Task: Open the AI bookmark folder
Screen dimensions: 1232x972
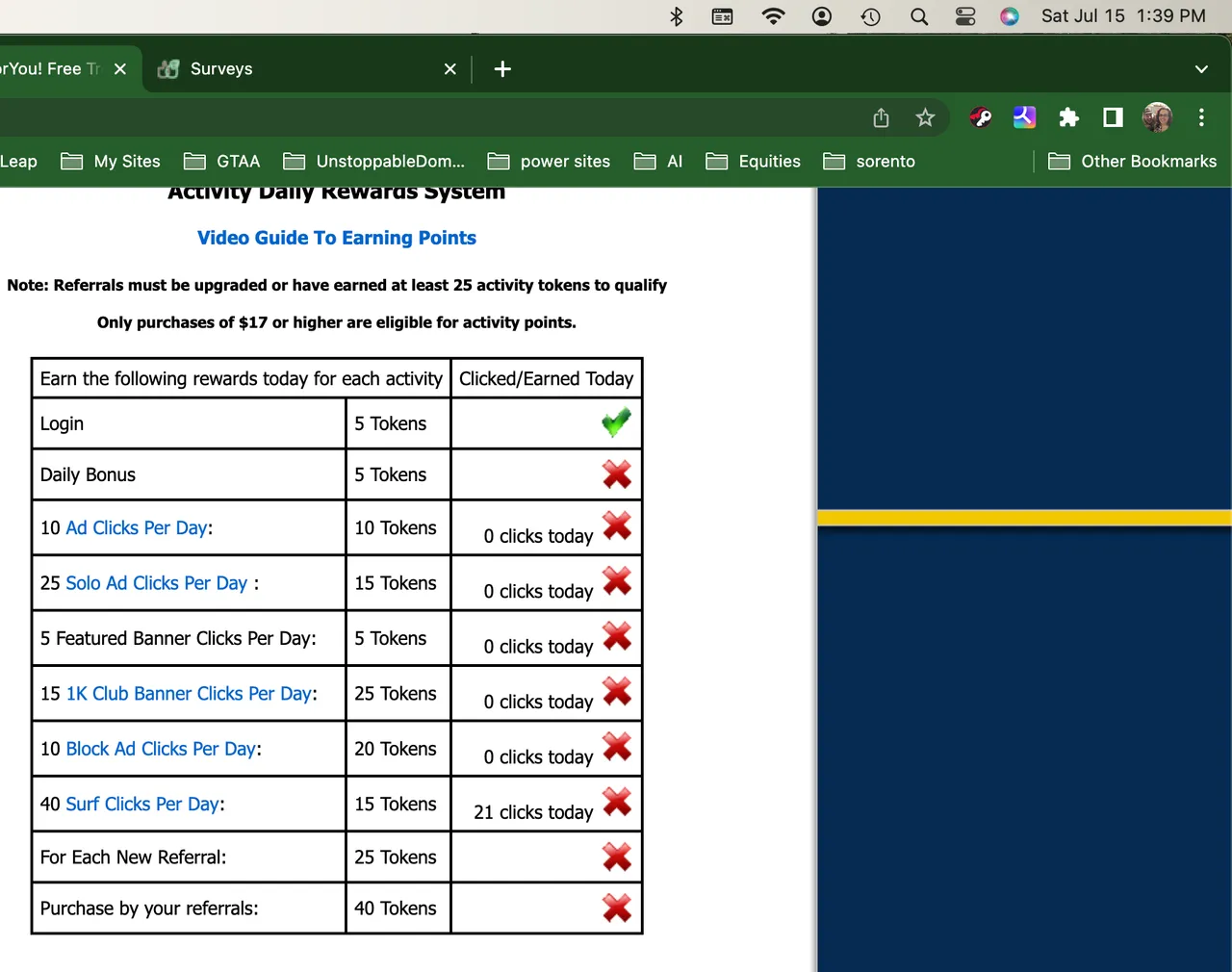Action: 659,161
